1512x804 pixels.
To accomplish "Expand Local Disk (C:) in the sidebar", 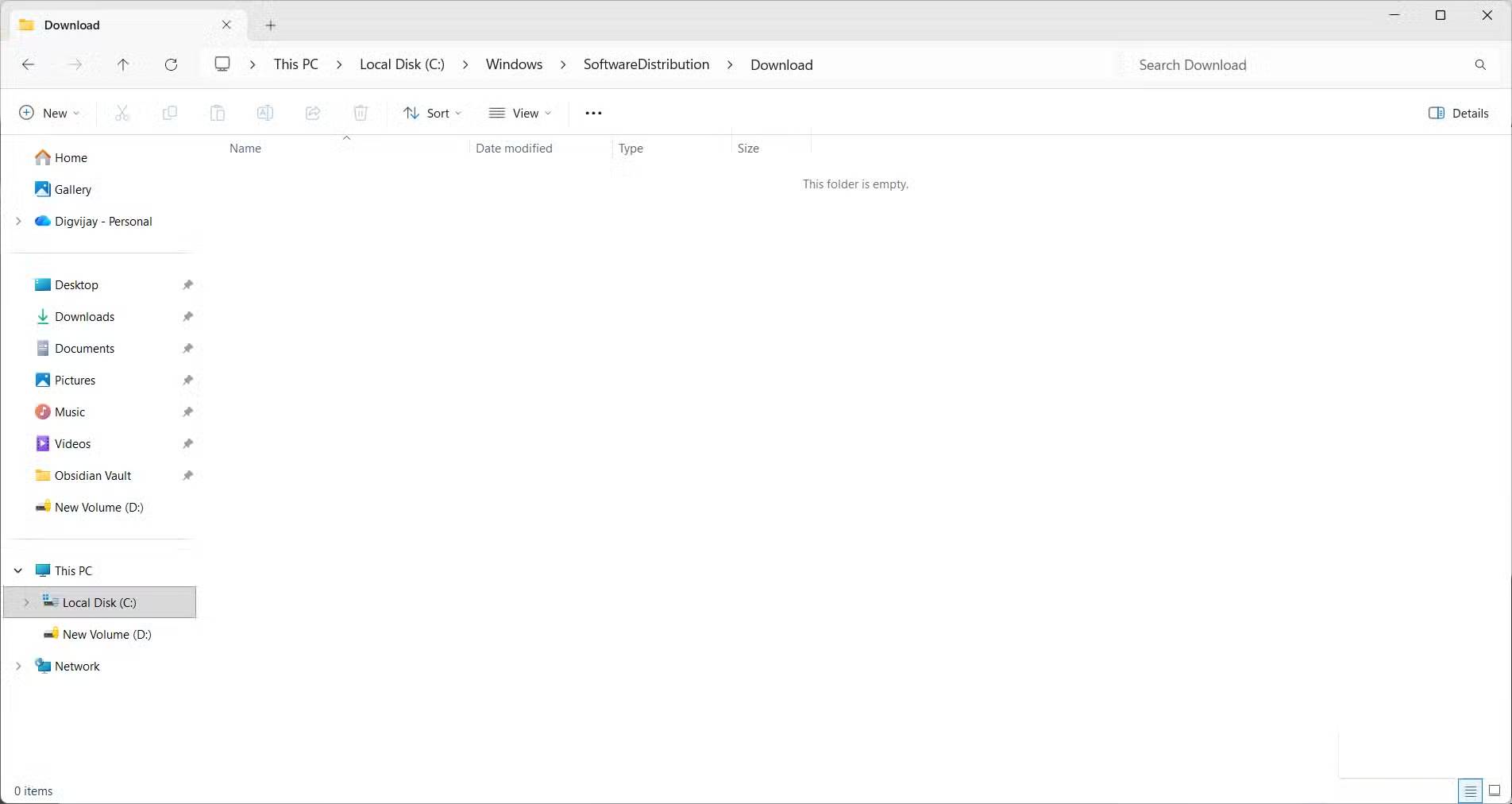I will click(x=29, y=602).
